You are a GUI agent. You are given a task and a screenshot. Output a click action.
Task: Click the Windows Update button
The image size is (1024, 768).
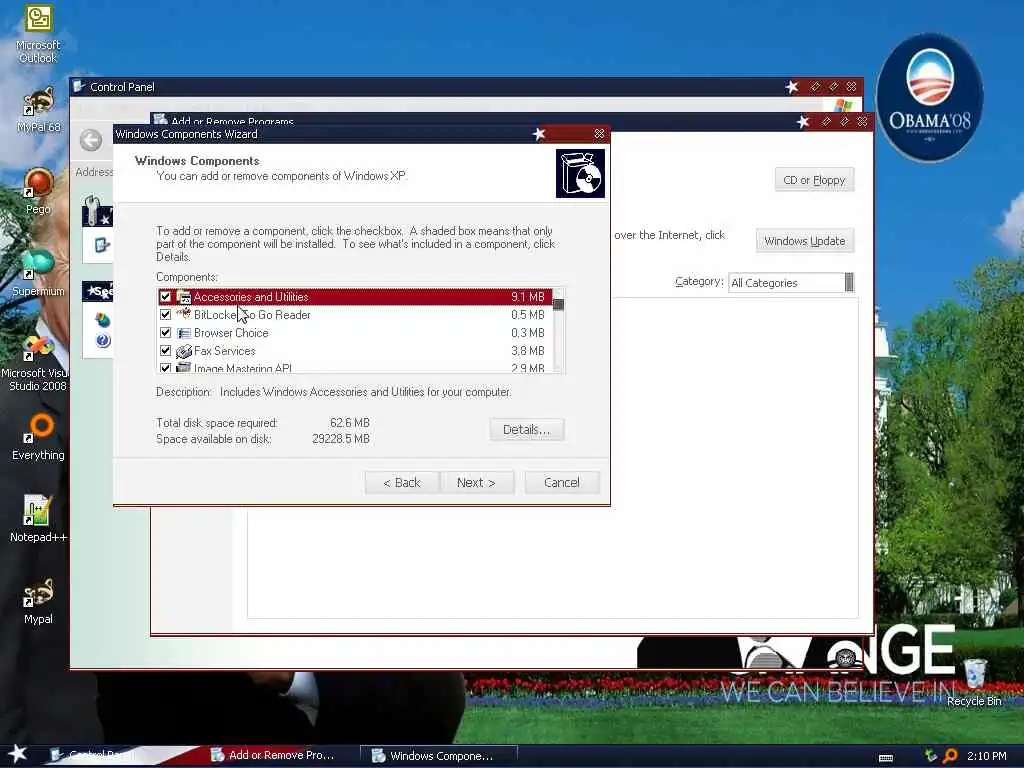pos(805,241)
